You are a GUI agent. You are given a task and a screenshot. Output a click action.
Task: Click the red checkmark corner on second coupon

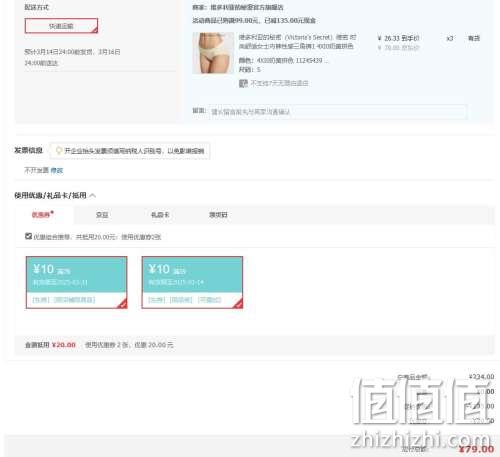(x=239, y=304)
